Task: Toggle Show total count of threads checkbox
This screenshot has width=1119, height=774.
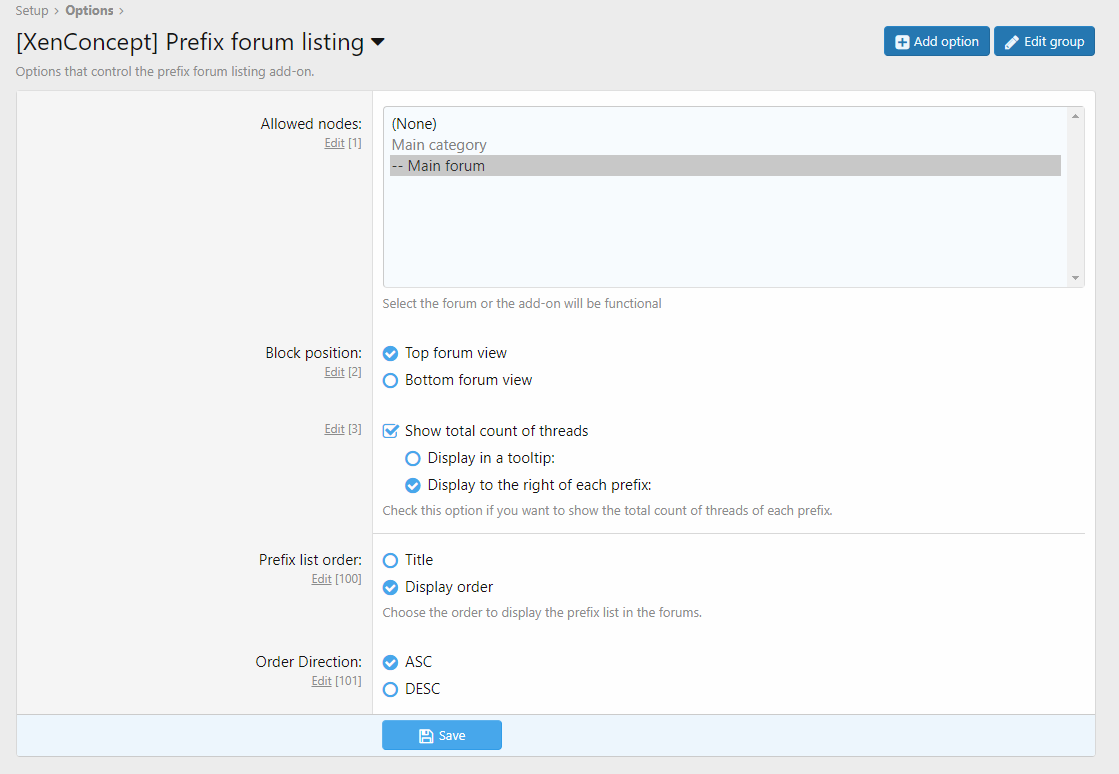Action: pos(391,431)
